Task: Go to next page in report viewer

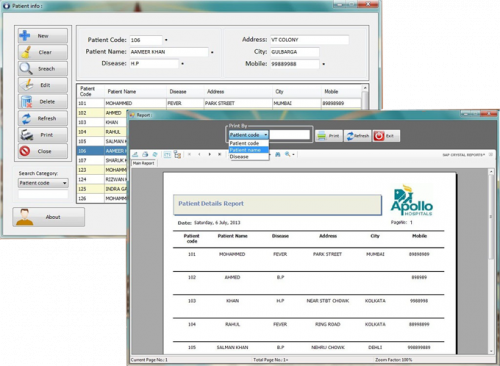Action: (209, 154)
